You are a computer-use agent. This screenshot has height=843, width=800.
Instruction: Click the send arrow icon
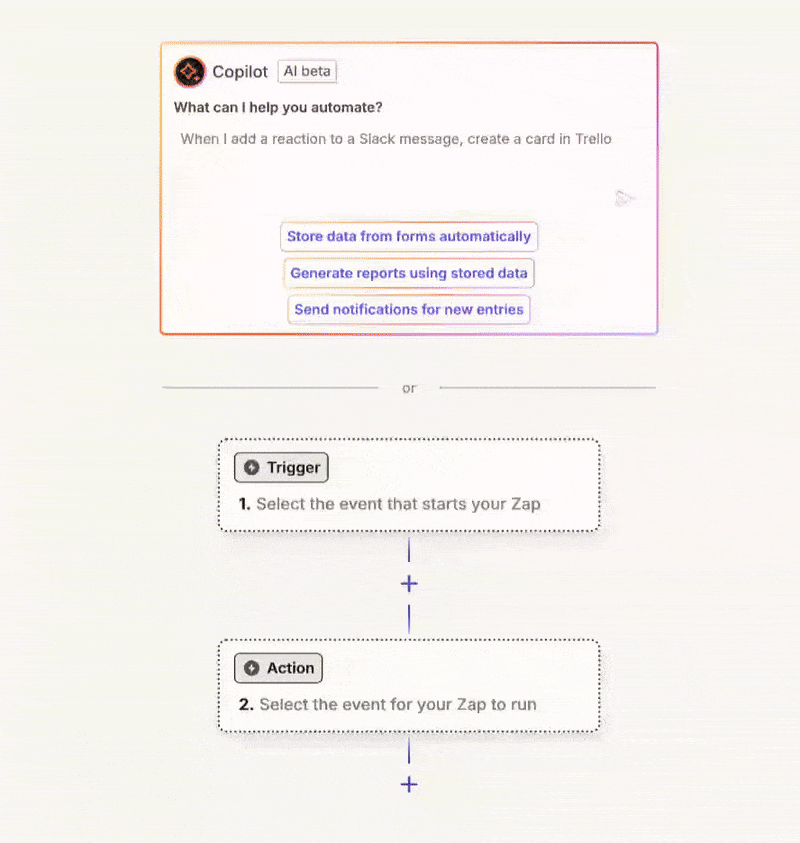pos(625,198)
